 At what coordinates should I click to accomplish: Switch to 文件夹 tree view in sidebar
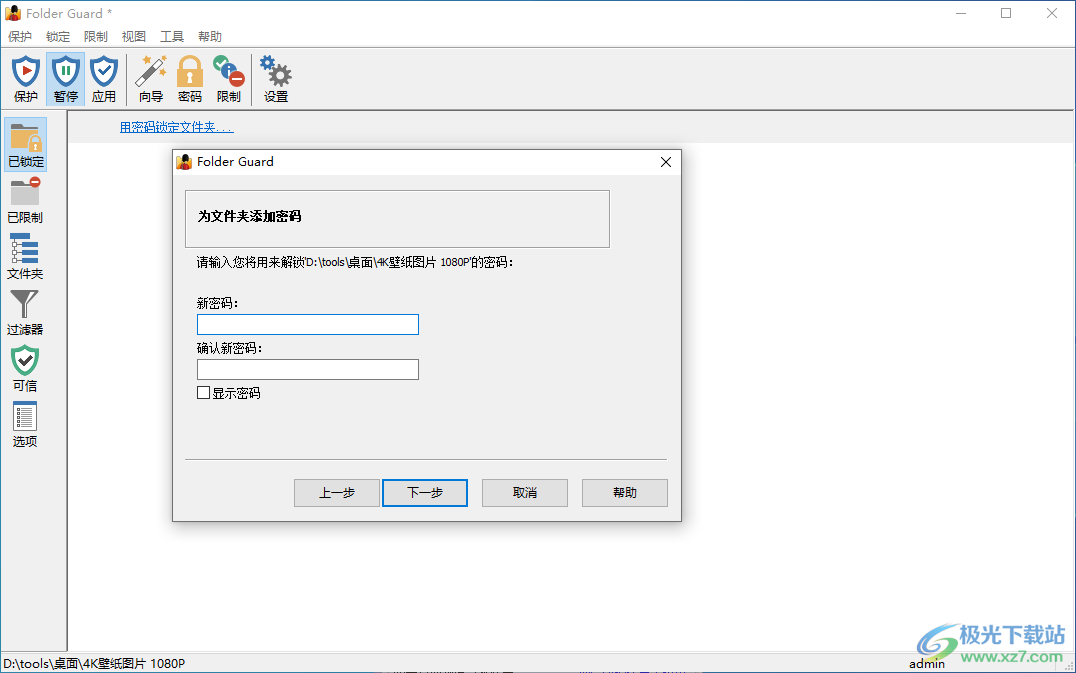coord(25,257)
